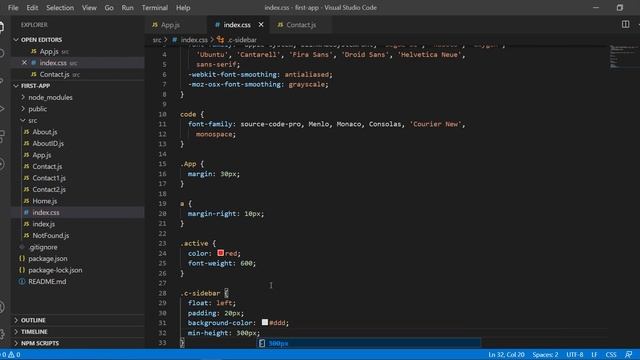Click the UTF-8 encoding indicator
The image size is (640, 360).
click(575, 355)
